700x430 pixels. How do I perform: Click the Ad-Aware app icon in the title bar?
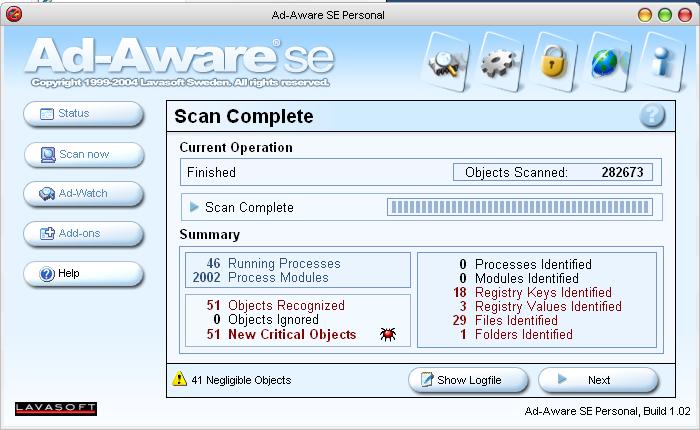tap(14, 14)
